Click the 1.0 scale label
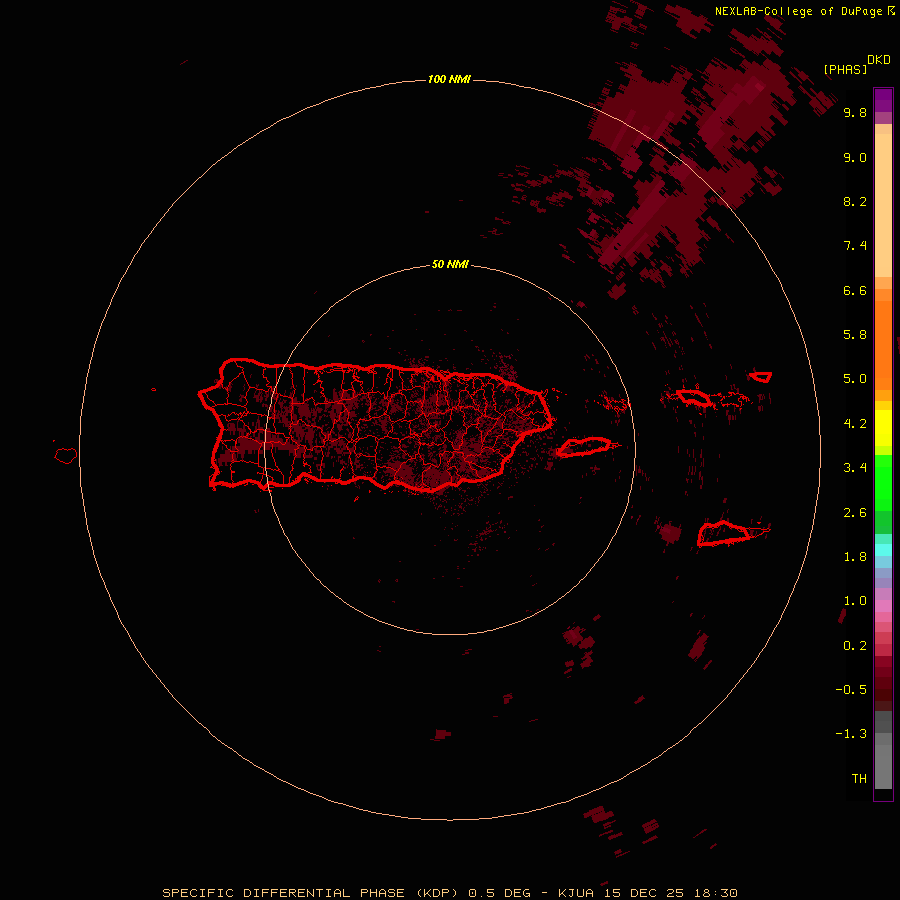The height and width of the screenshot is (900, 900). tap(855, 601)
